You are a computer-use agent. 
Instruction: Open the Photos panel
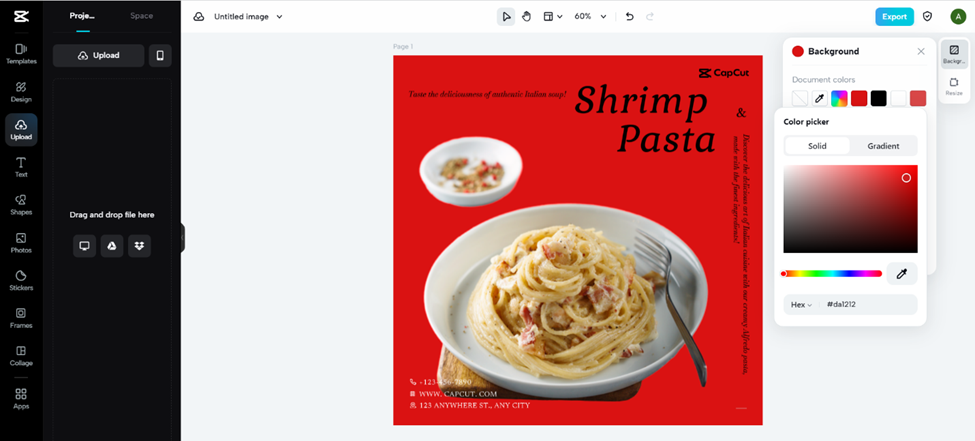coord(21,243)
